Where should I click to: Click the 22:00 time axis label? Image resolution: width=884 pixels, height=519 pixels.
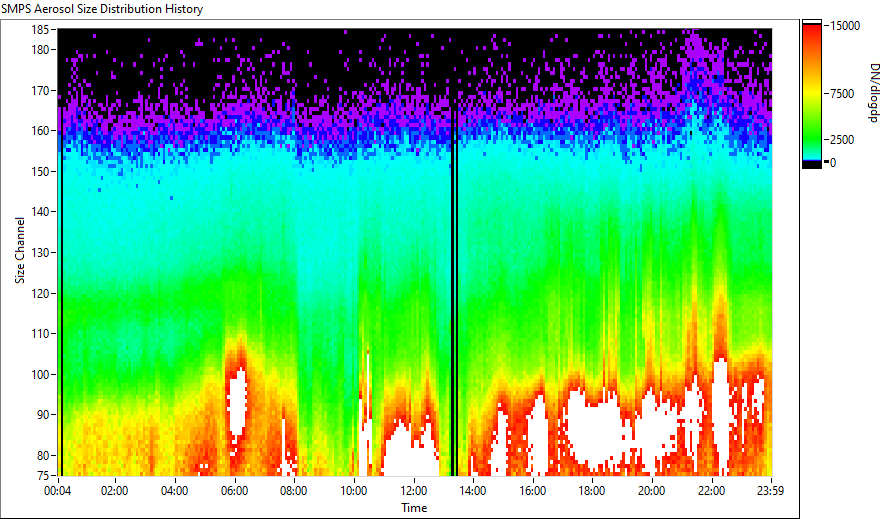click(711, 491)
